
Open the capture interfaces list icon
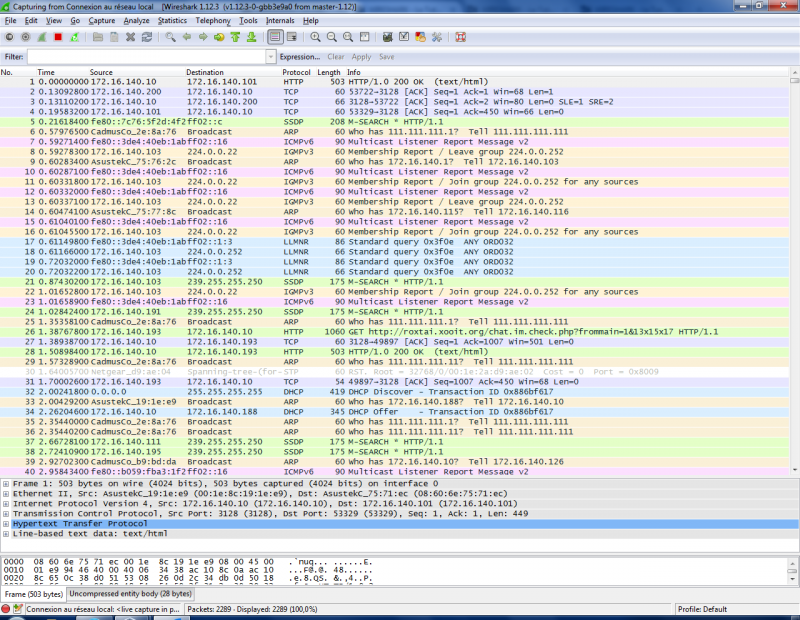(9, 37)
